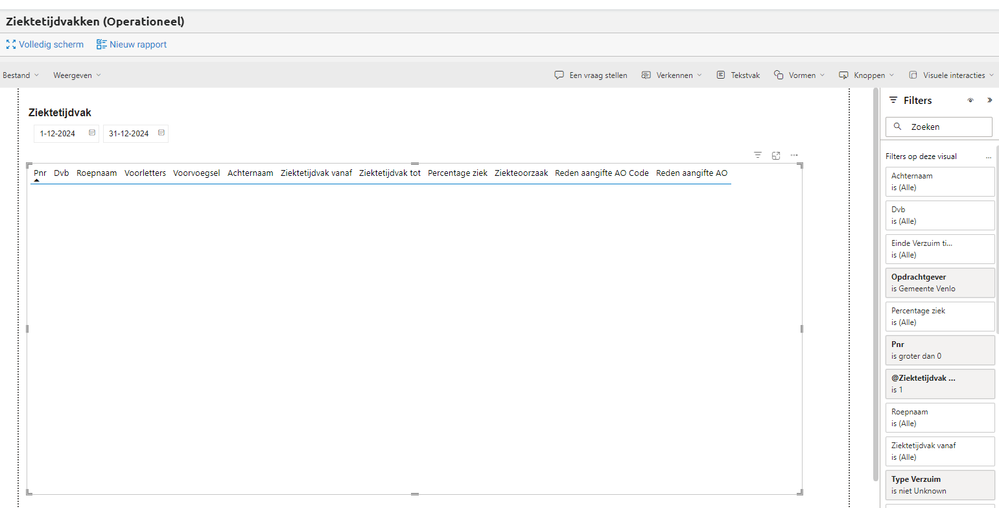This screenshot has height=508, width=999.
Task: Click Een vraag stellen button
Action: pos(591,75)
